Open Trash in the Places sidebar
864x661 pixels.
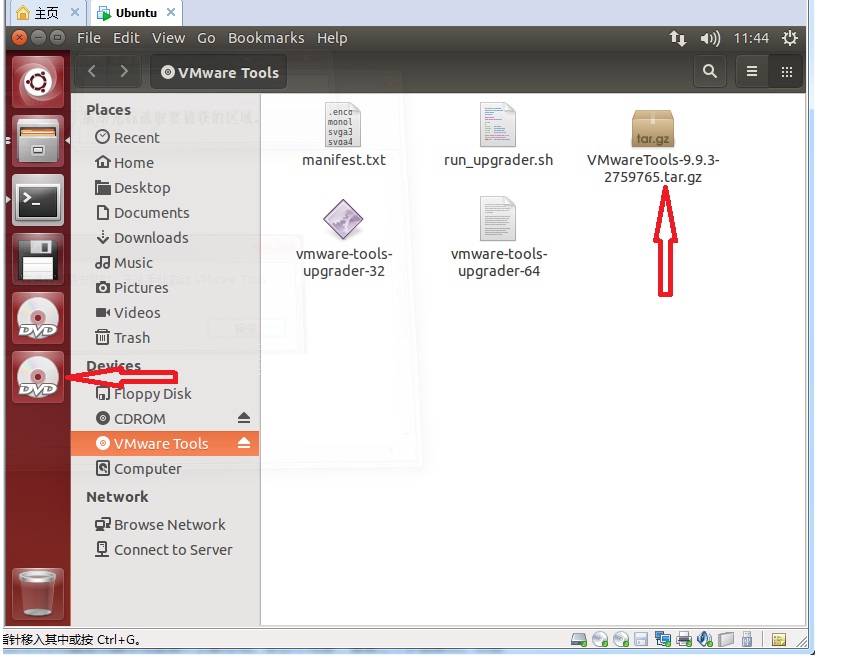coord(165,337)
